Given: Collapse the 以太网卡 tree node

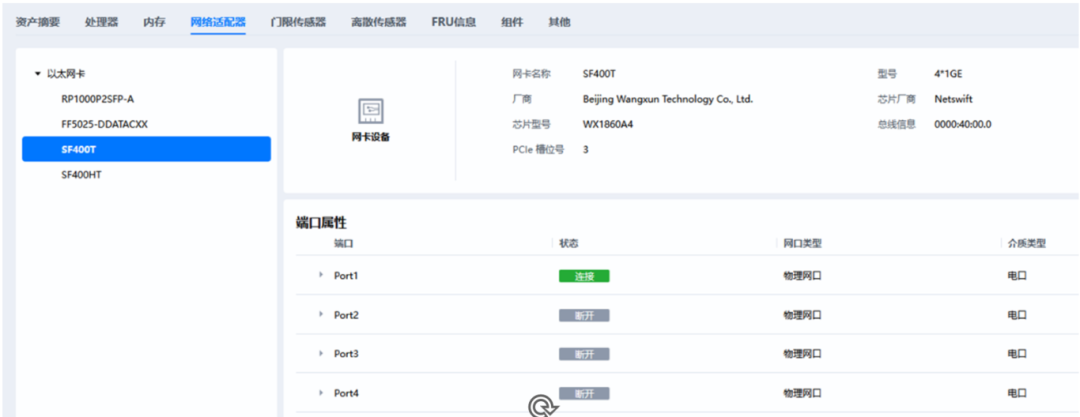Looking at the screenshot, I should pyautogui.click(x=38, y=74).
